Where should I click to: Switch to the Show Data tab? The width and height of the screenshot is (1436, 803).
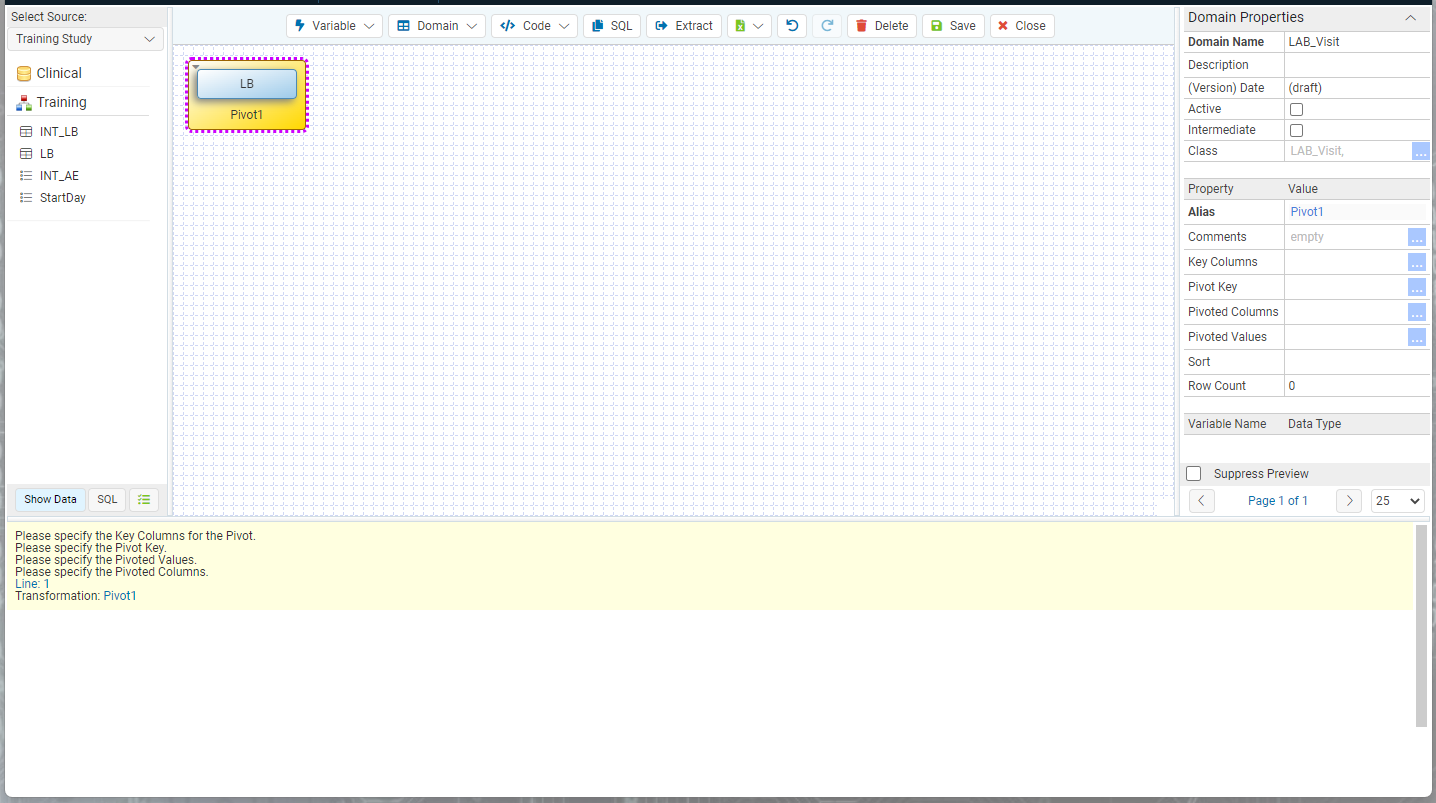pos(50,499)
